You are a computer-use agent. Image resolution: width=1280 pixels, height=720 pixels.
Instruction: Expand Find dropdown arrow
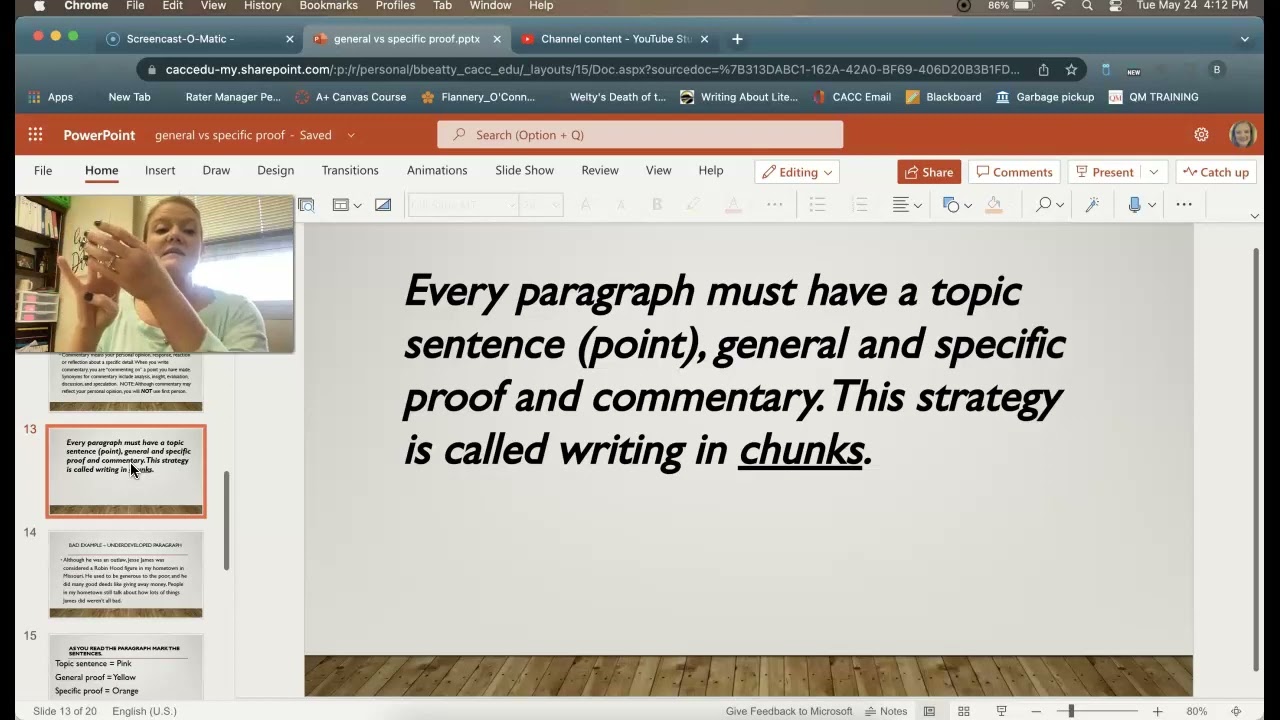coord(1060,205)
